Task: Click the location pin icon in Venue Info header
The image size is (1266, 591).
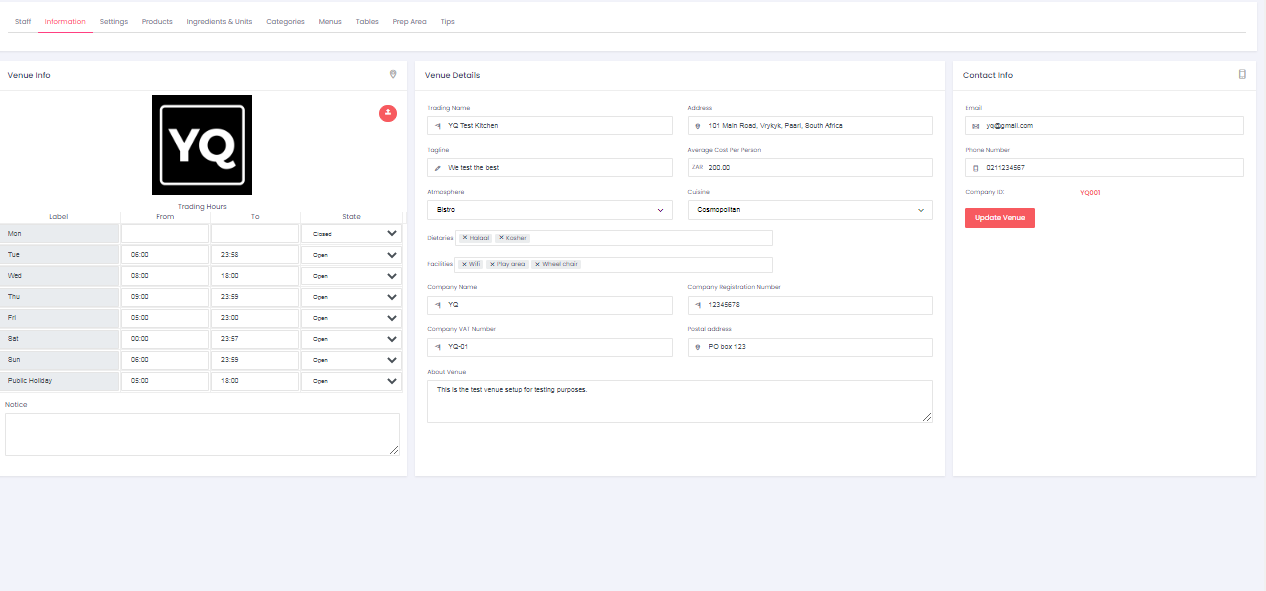Action: [393, 74]
